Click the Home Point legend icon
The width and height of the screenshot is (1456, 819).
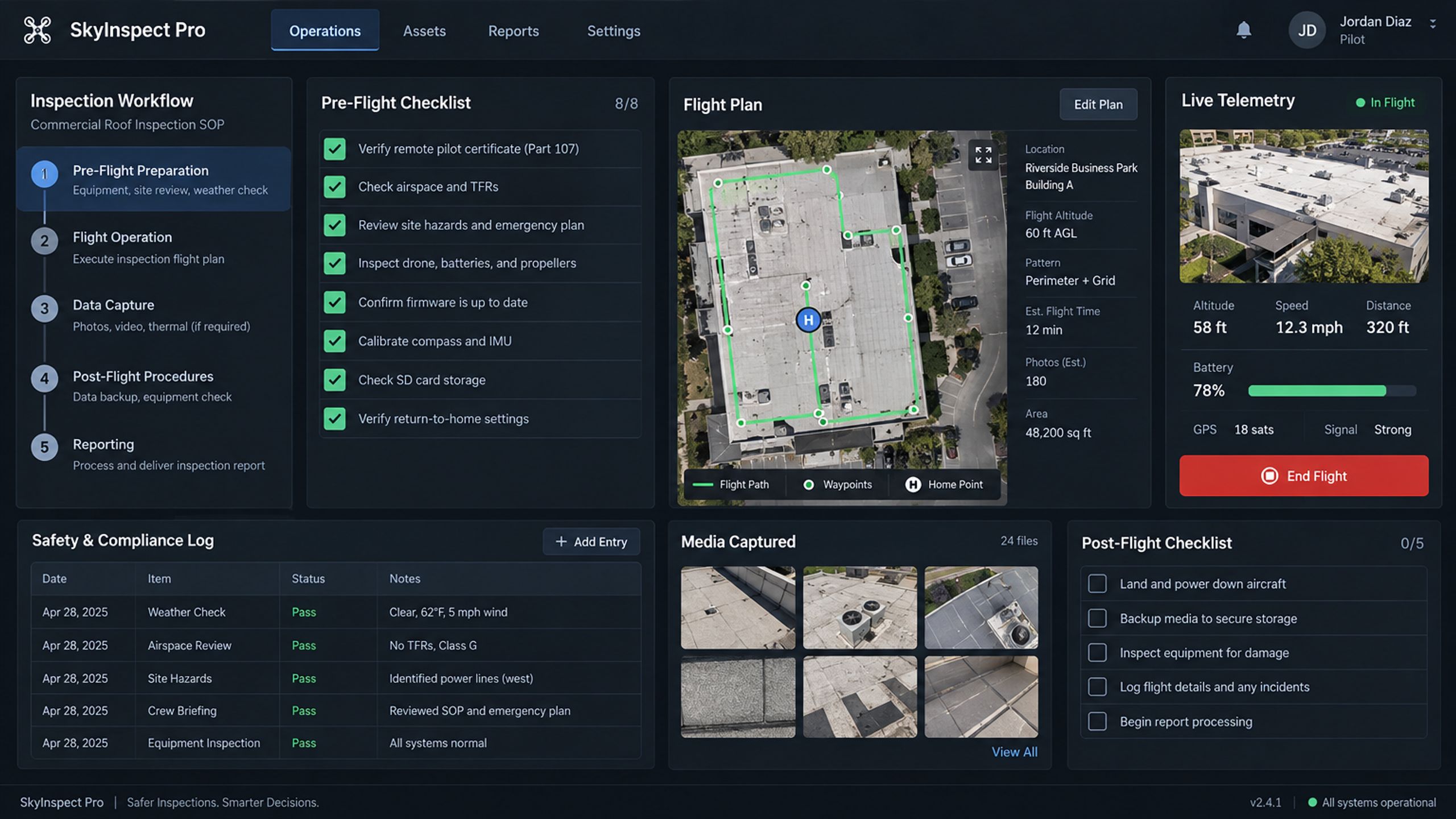tap(913, 485)
